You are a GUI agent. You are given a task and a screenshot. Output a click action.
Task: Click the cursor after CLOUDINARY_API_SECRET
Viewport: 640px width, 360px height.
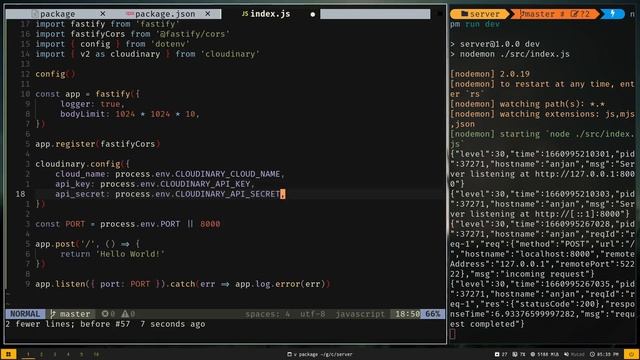tap(283, 194)
